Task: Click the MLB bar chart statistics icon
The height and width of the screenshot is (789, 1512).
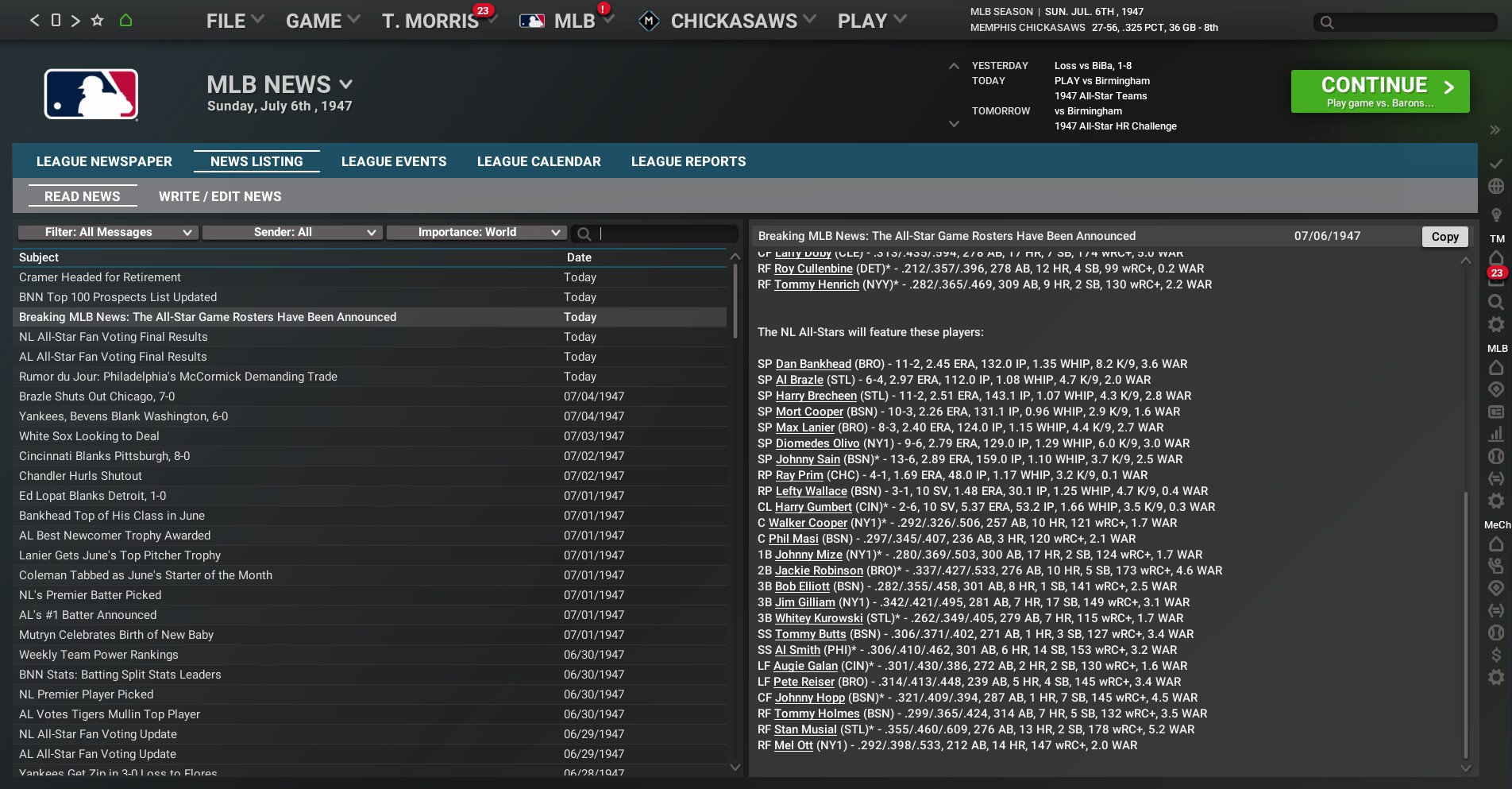Action: coord(1496,434)
